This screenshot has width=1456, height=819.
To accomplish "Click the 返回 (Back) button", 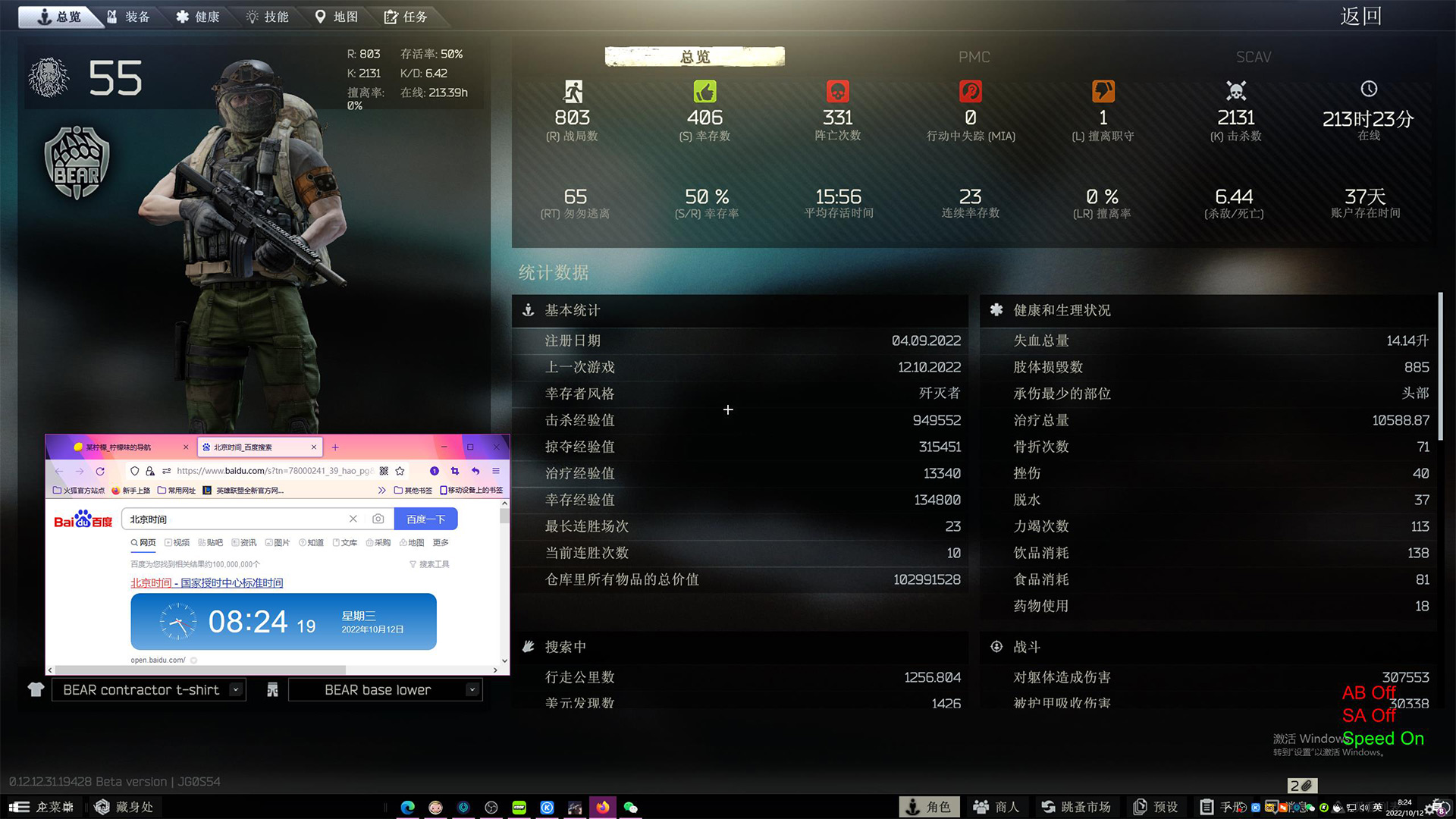I will coord(1360,17).
